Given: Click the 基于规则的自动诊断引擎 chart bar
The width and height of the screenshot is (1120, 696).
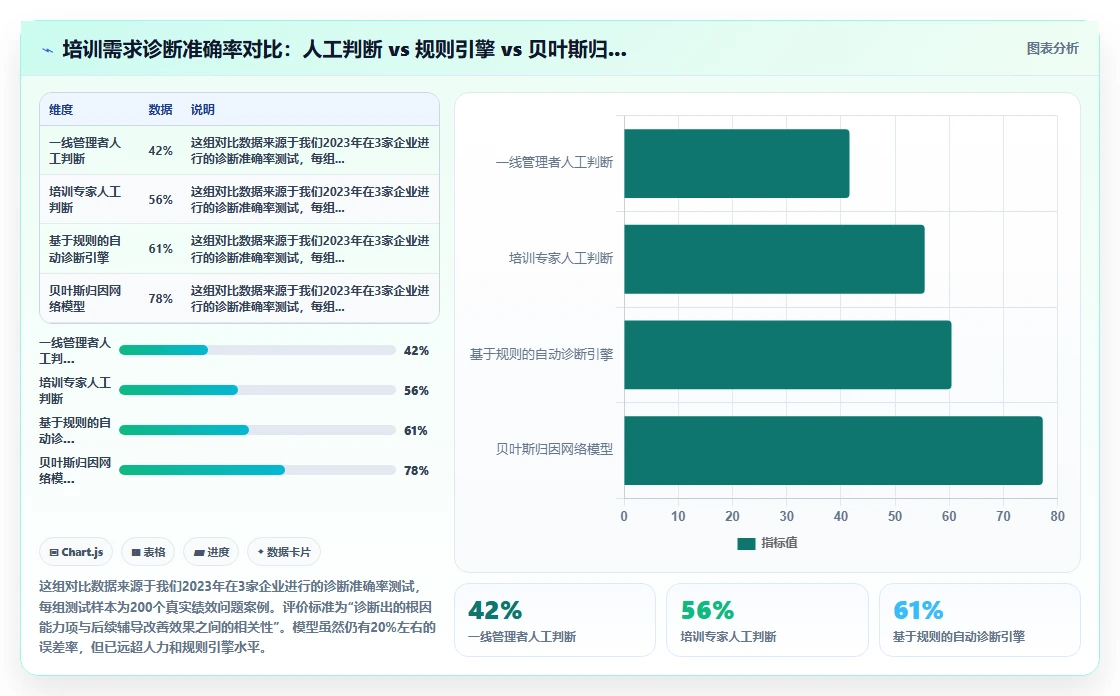Looking at the screenshot, I should click(788, 354).
